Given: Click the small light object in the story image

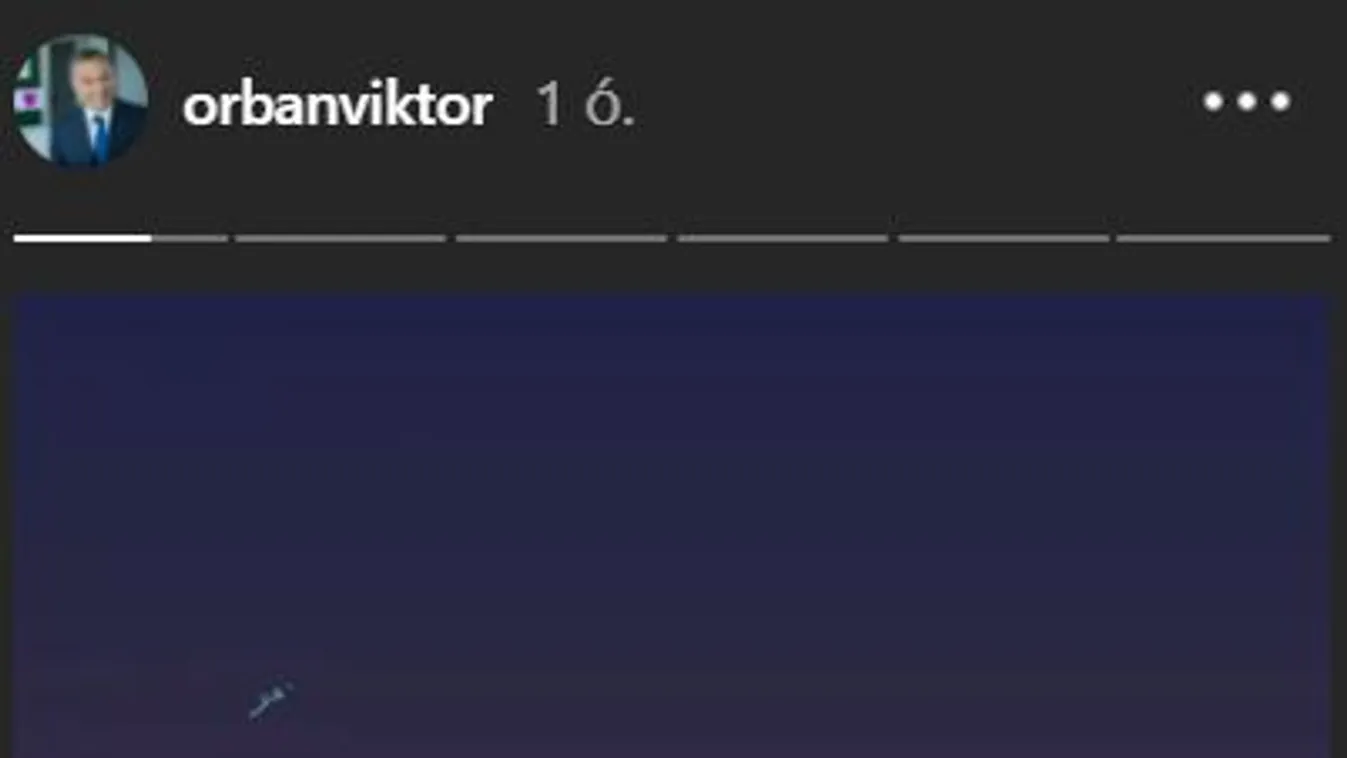Looking at the screenshot, I should click(270, 700).
